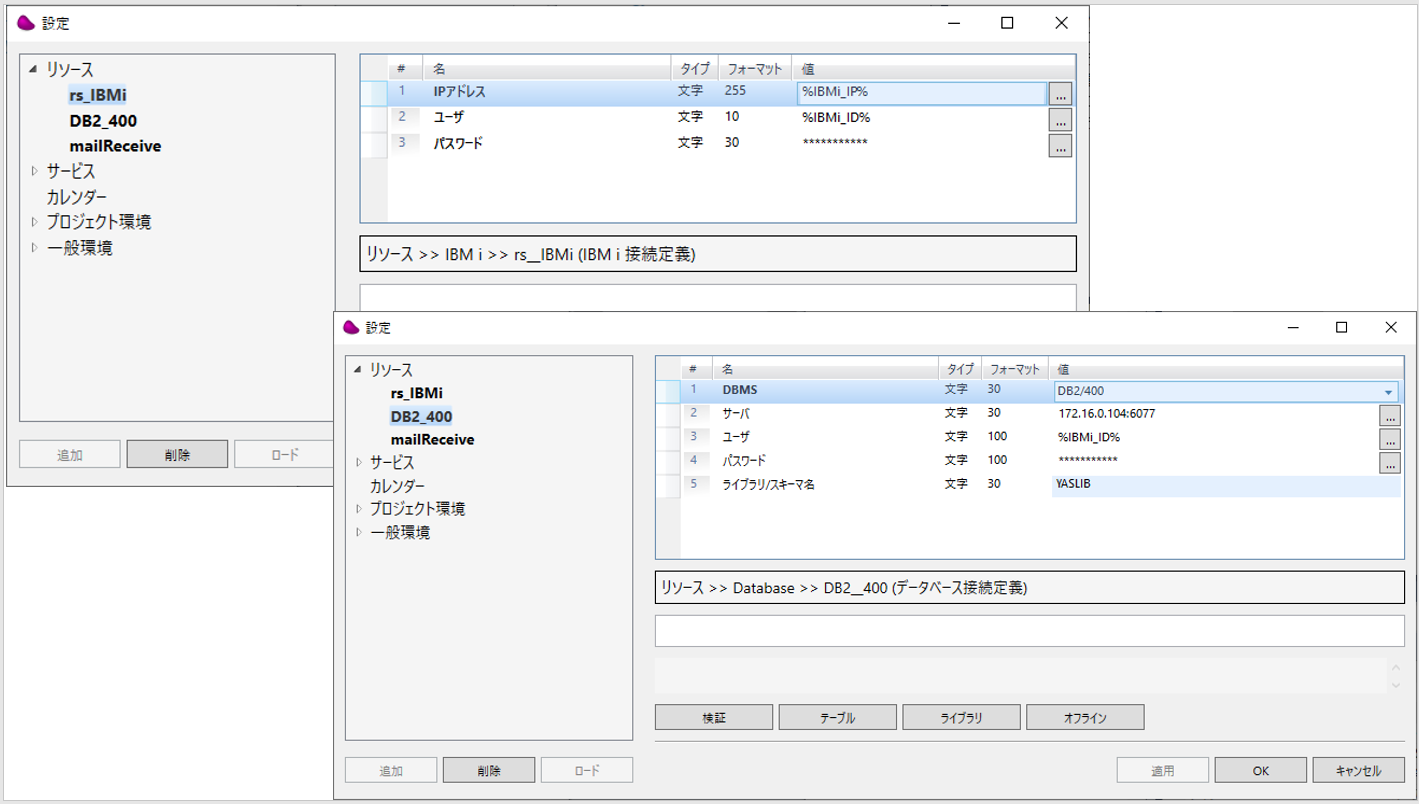Select rs_IBMi in the front window tree

(x=416, y=393)
